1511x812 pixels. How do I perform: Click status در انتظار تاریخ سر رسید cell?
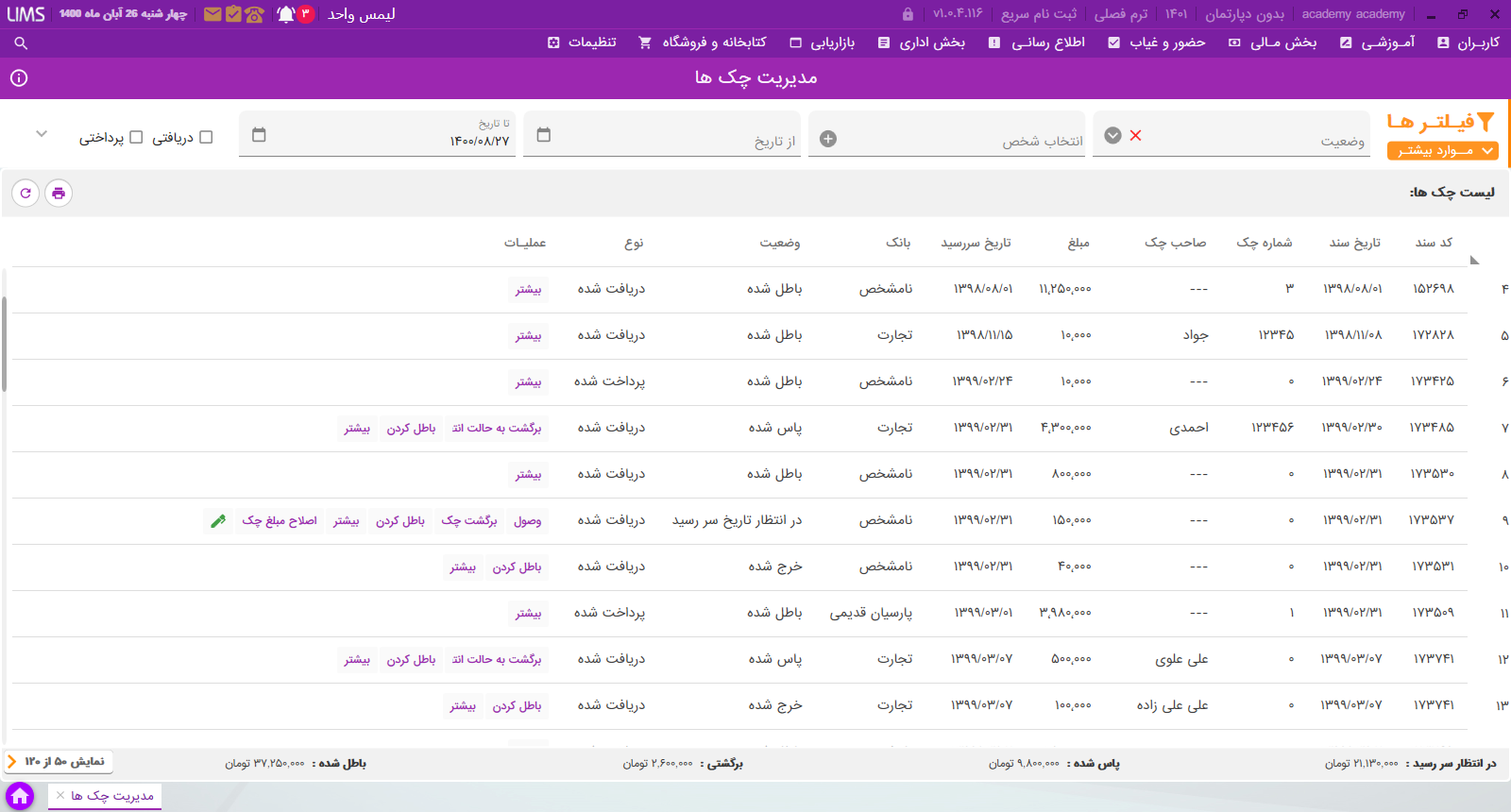(737, 520)
